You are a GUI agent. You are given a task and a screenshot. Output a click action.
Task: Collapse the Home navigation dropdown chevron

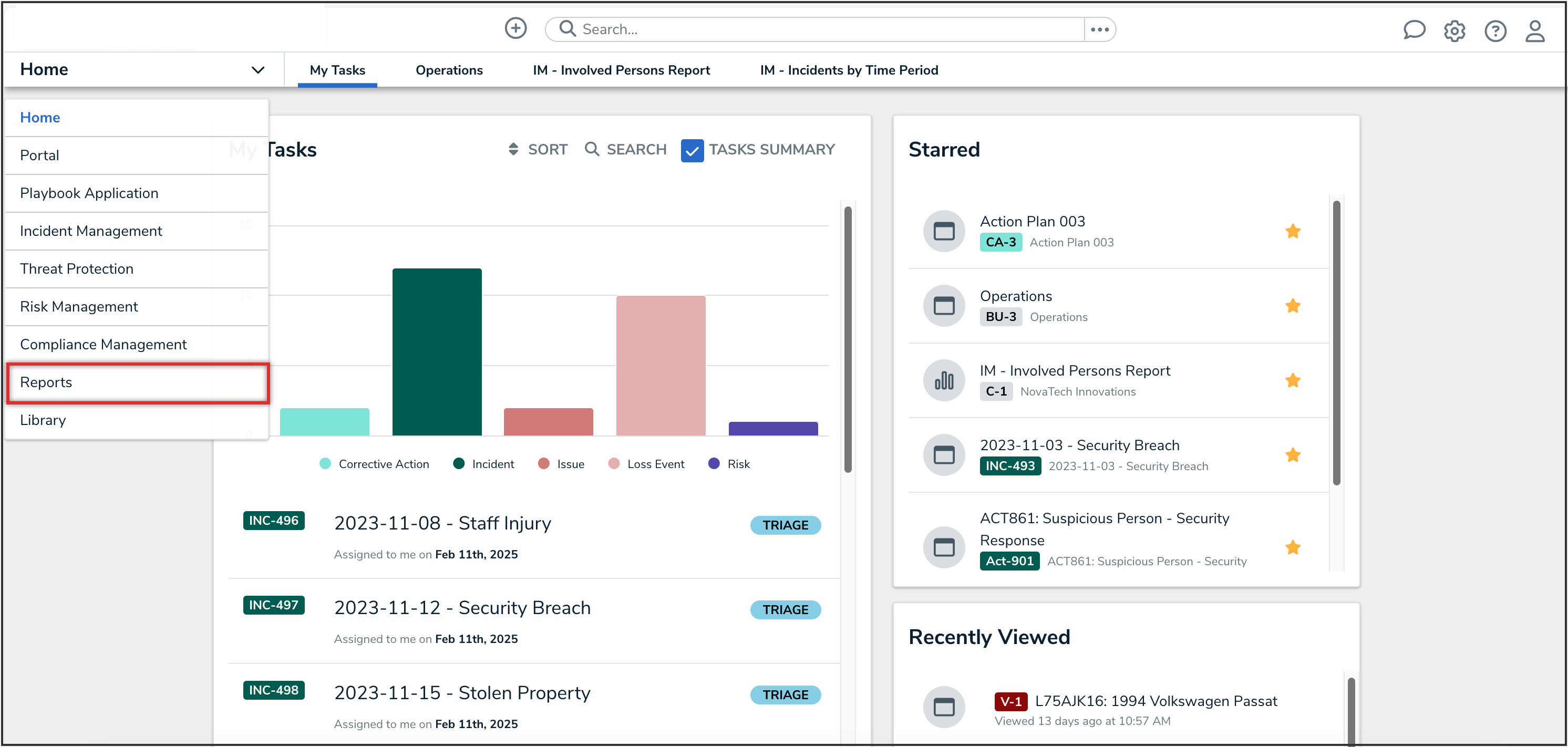[x=257, y=70]
